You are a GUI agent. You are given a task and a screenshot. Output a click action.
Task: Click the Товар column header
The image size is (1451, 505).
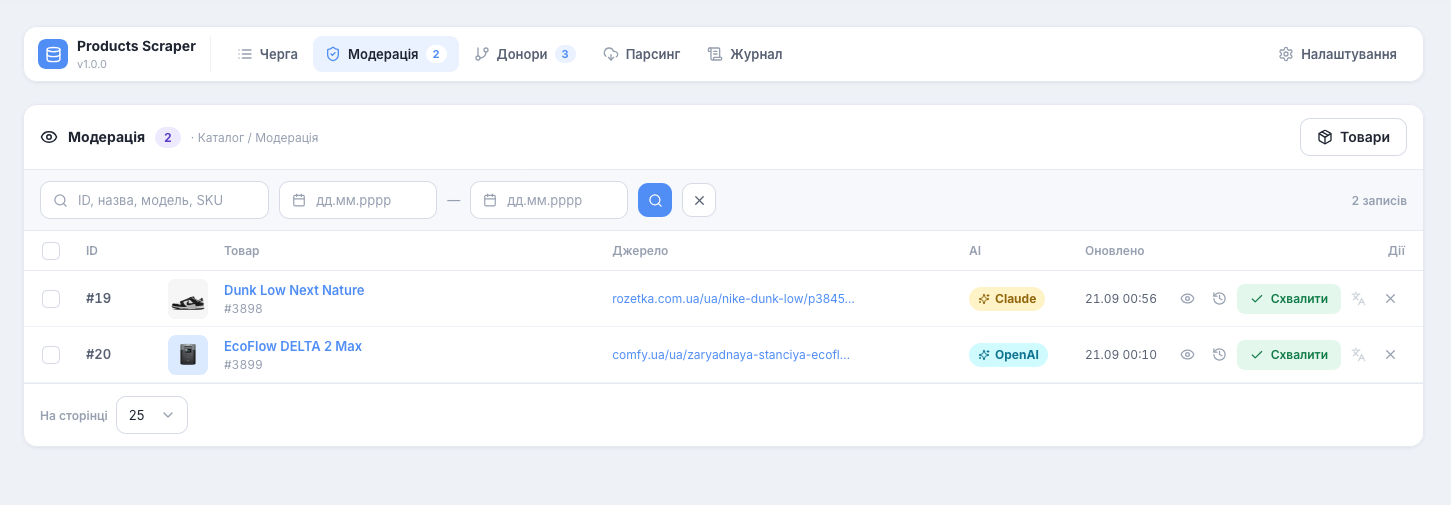(242, 251)
